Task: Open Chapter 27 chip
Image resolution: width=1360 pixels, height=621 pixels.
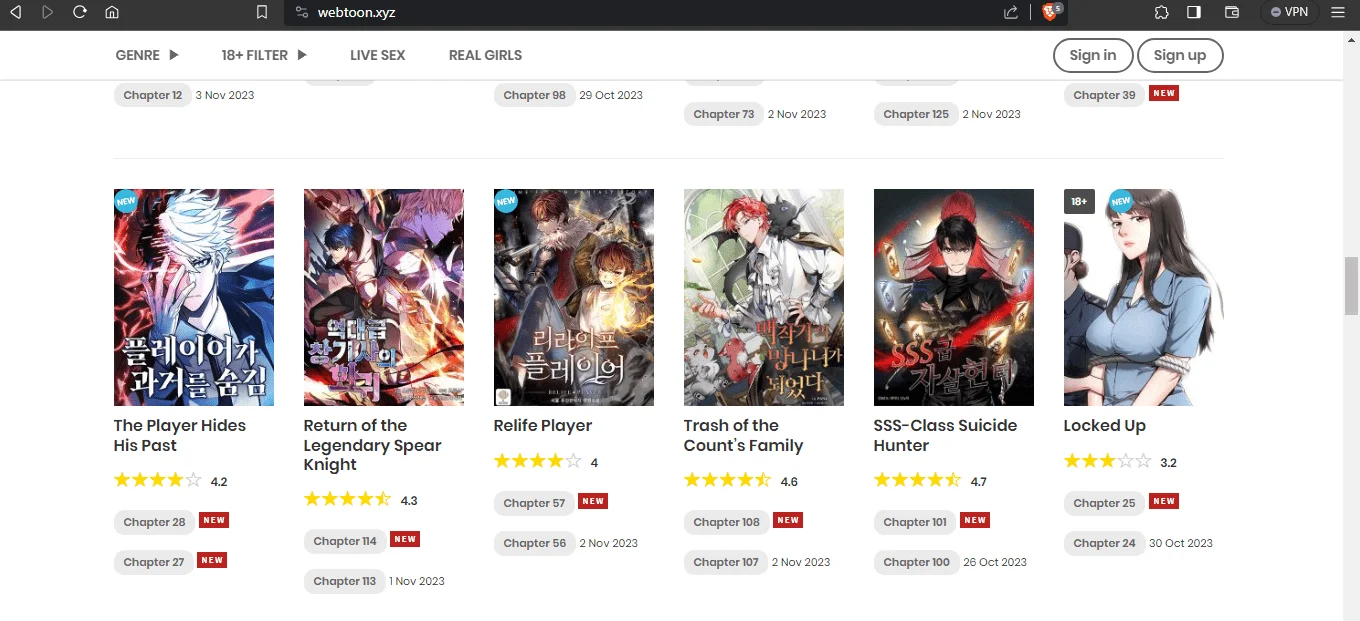Action: [154, 562]
